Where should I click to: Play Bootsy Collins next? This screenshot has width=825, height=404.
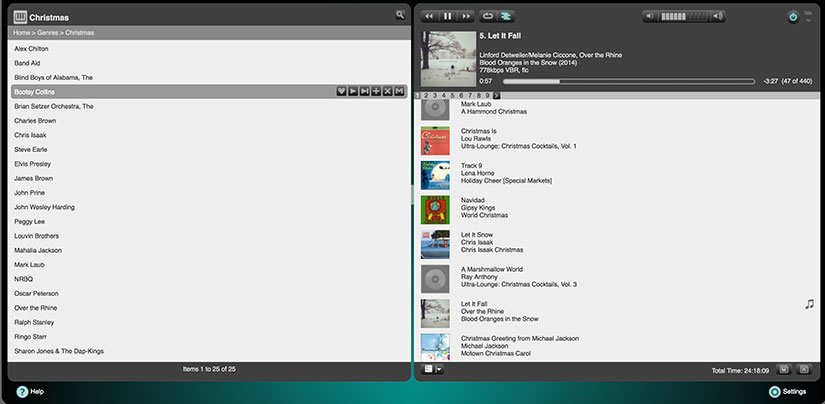tap(365, 92)
